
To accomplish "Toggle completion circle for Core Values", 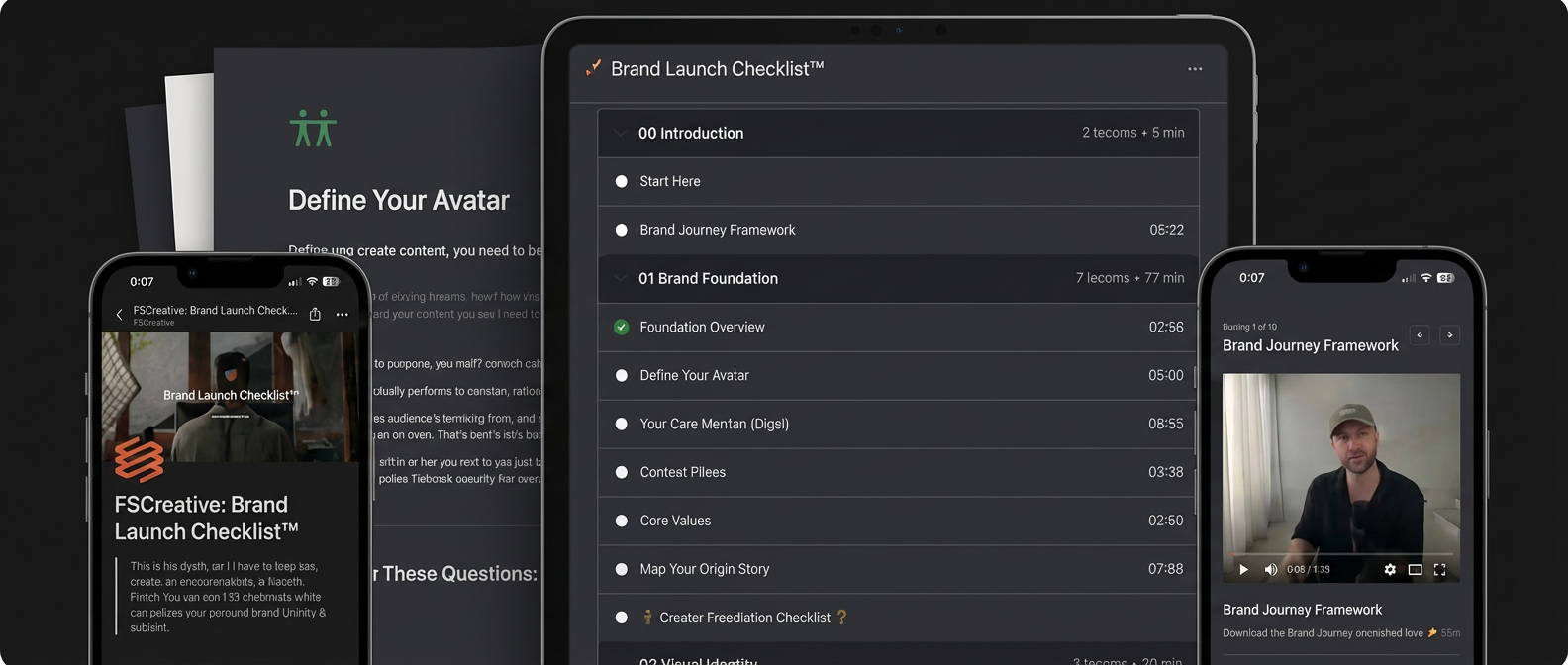I will 622,521.
